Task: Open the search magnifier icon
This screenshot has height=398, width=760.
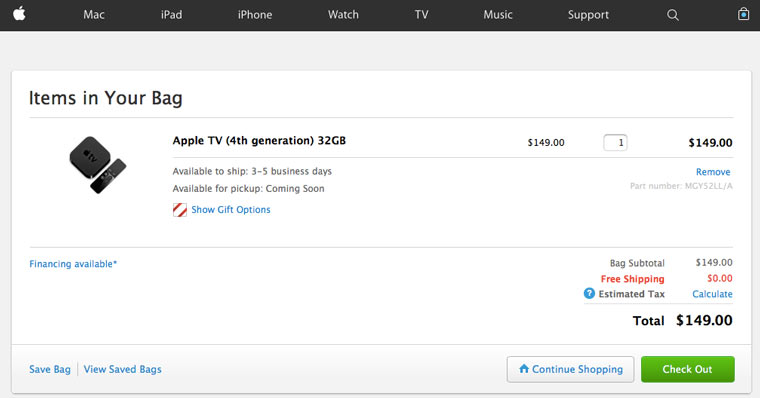Action: [x=673, y=15]
